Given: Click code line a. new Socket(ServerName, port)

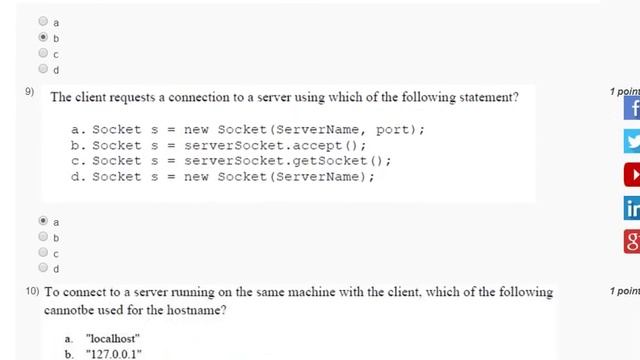Looking at the screenshot, I should [248, 130].
